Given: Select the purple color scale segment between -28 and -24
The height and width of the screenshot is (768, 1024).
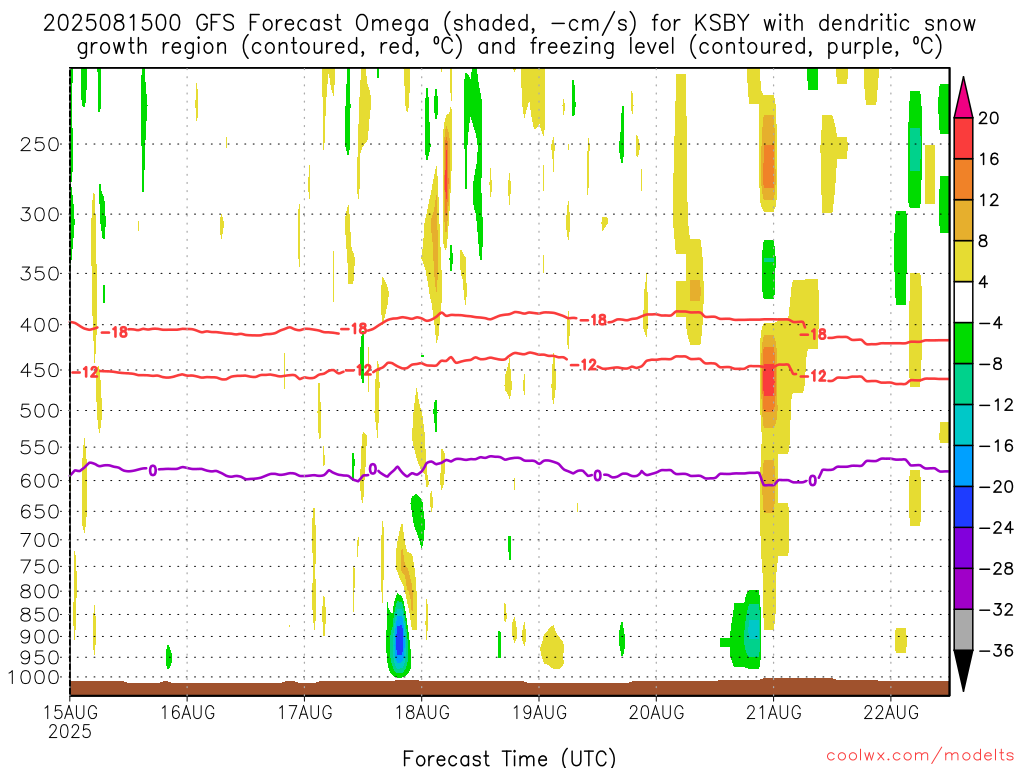Looking at the screenshot, I should coord(963,548).
